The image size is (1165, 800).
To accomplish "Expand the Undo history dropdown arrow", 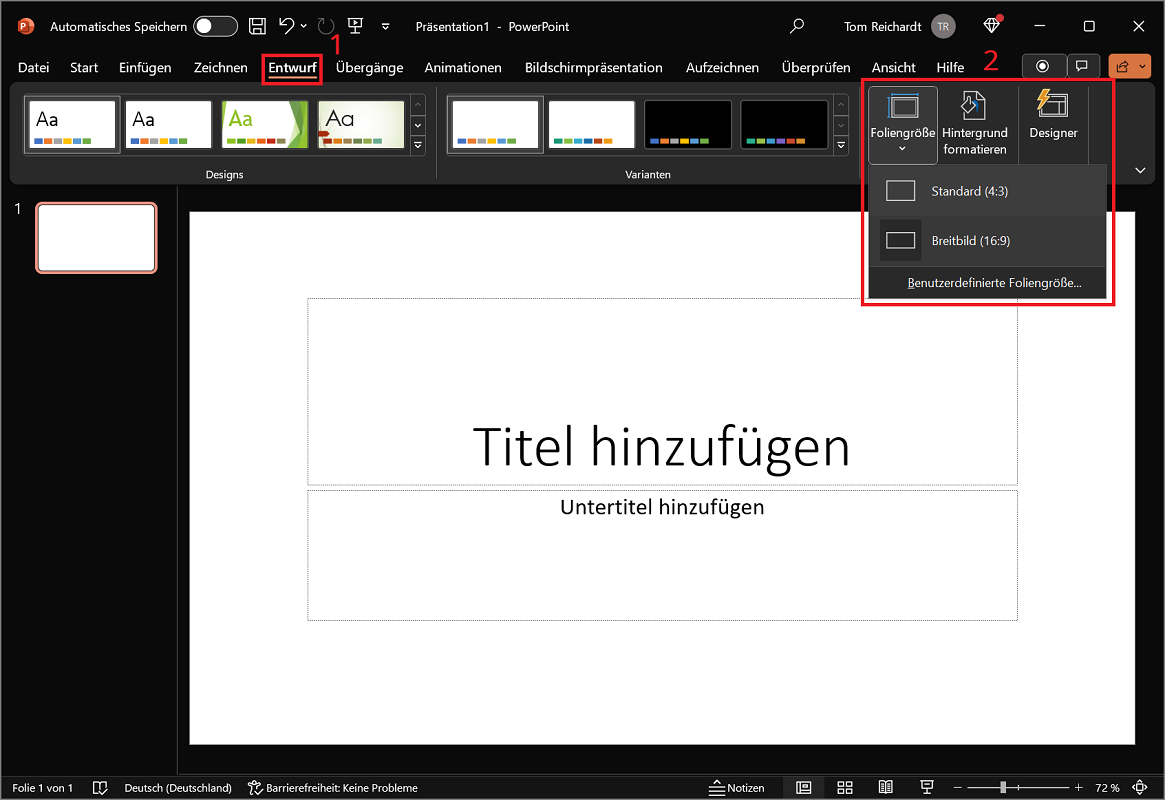I will (304, 26).
